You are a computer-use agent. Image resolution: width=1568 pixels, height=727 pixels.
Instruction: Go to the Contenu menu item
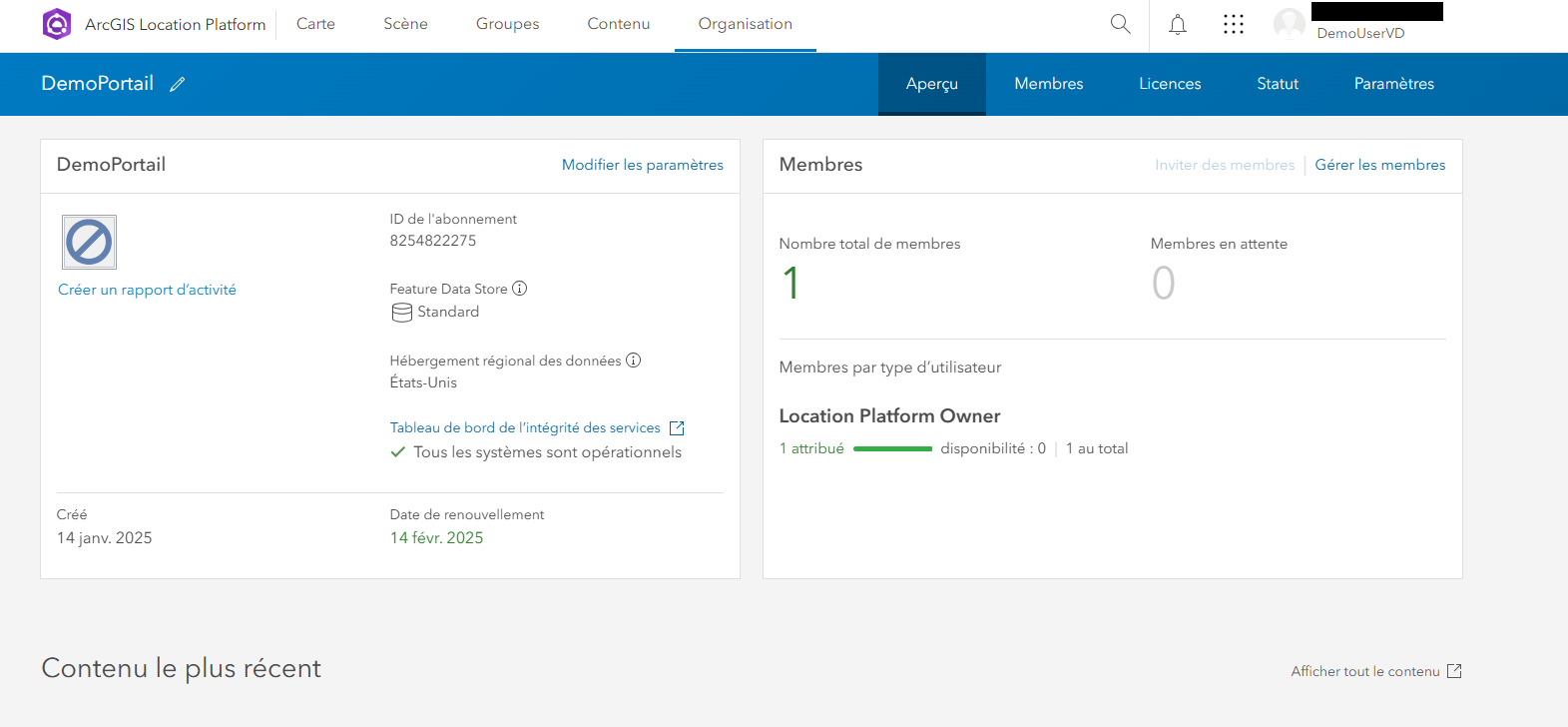coord(618,24)
